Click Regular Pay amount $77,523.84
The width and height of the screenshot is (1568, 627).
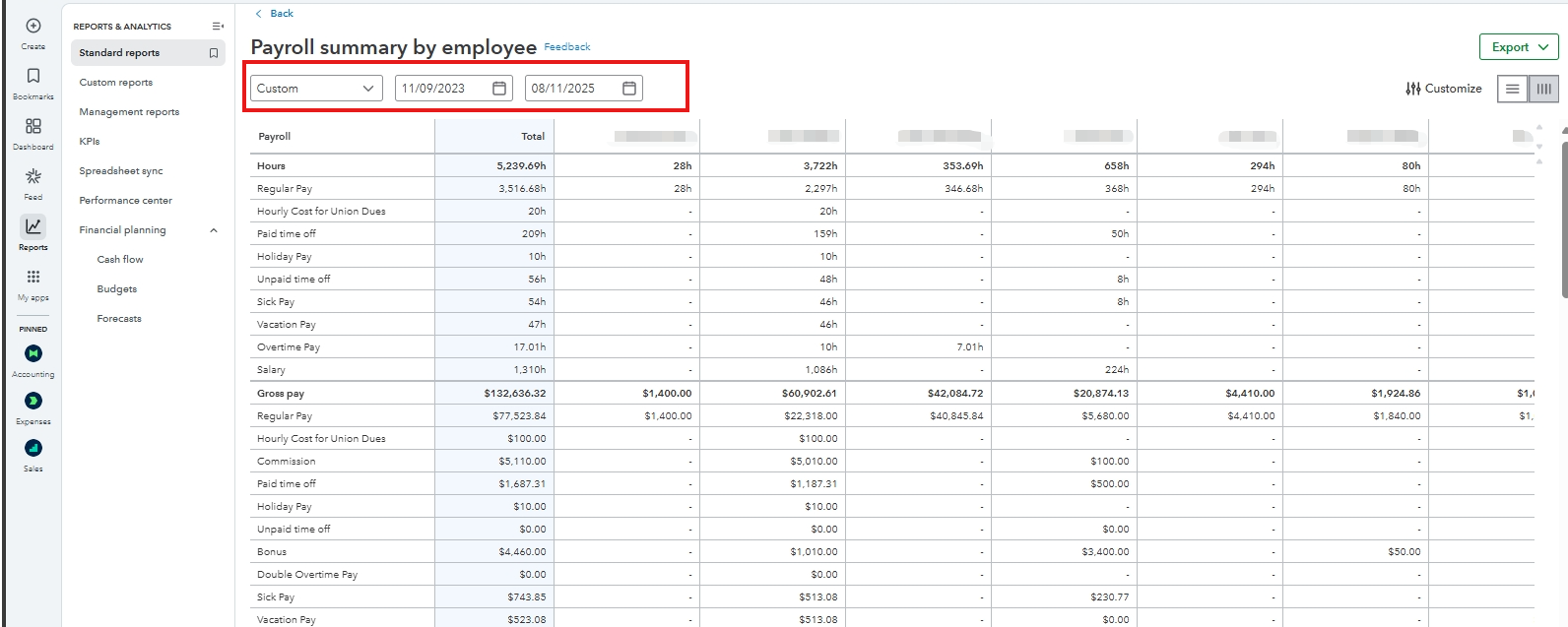point(519,416)
